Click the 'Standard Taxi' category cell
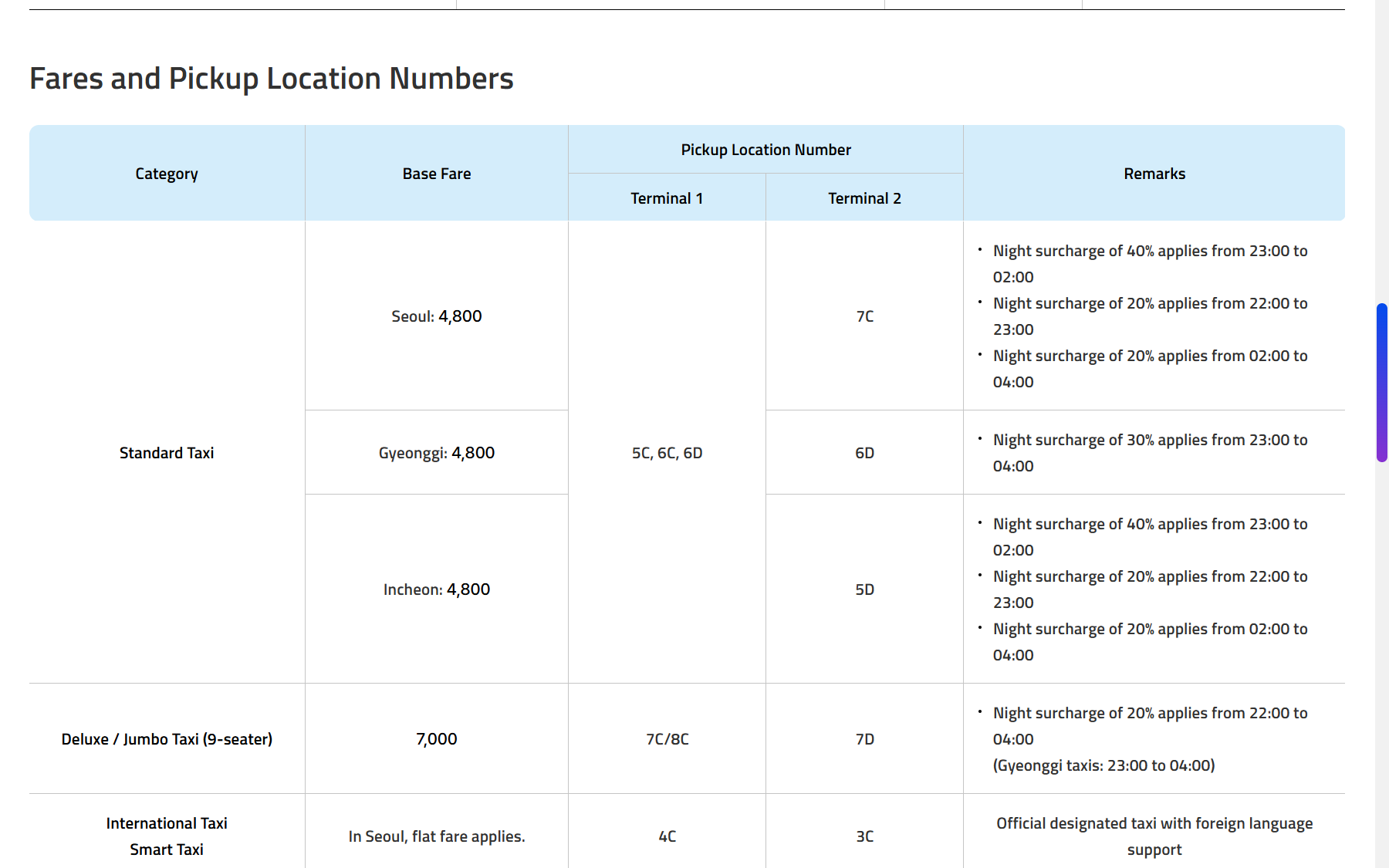Image resolution: width=1389 pixels, height=868 pixels. tap(167, 453)
